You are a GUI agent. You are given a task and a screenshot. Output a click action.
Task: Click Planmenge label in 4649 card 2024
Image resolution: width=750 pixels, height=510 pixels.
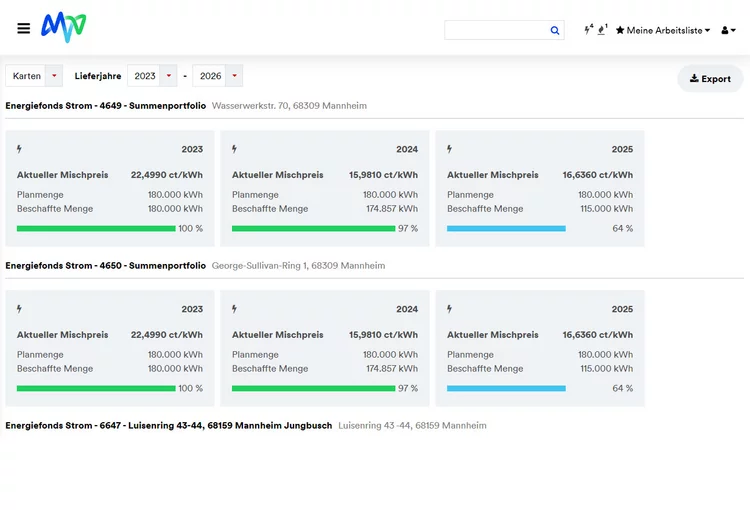click(255, 195)
